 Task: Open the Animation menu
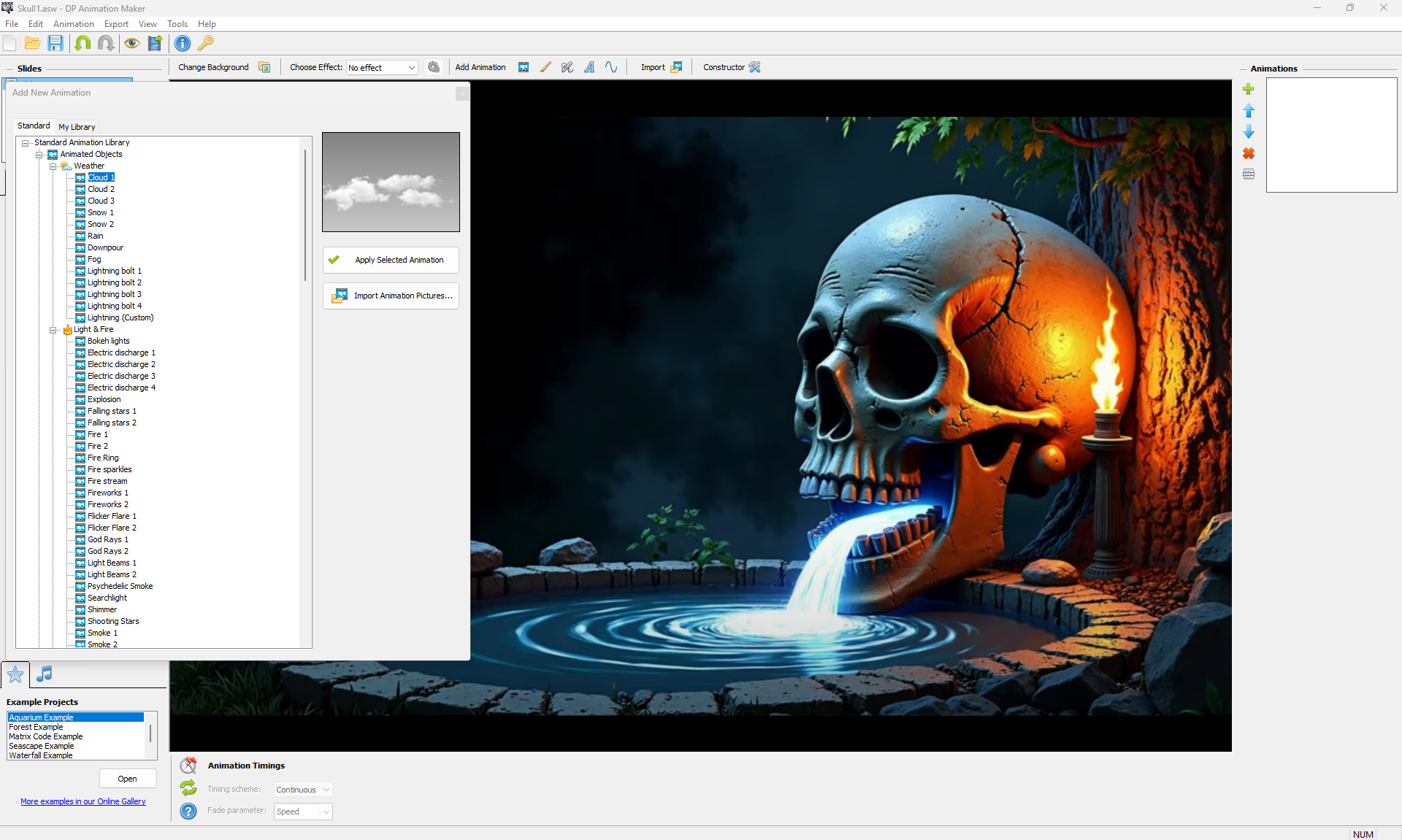coord(73,24)
